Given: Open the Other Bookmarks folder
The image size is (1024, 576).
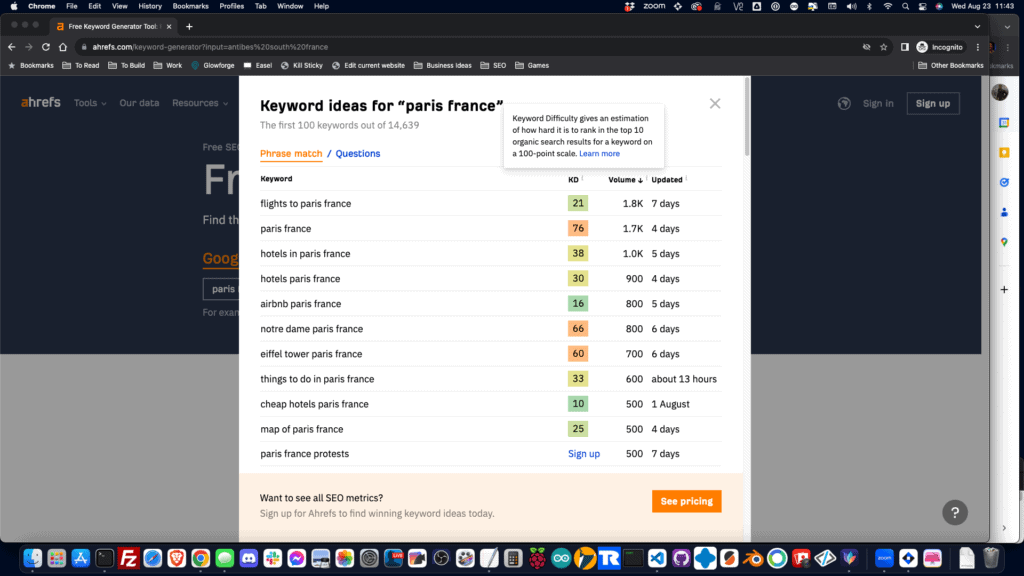Looking at the screenshot, I should [951, 65].
